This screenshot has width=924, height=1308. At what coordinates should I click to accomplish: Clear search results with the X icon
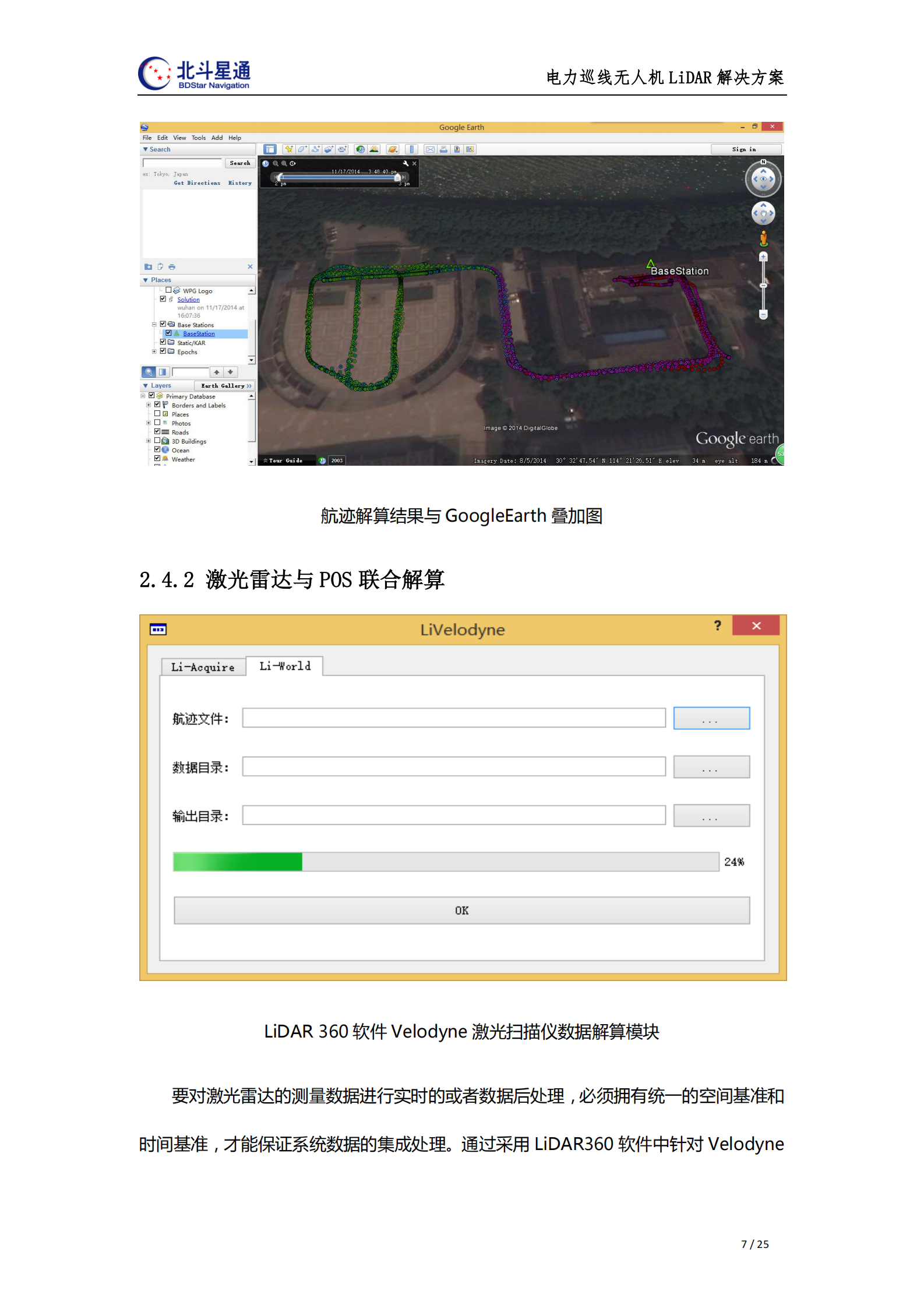(250, 267)
